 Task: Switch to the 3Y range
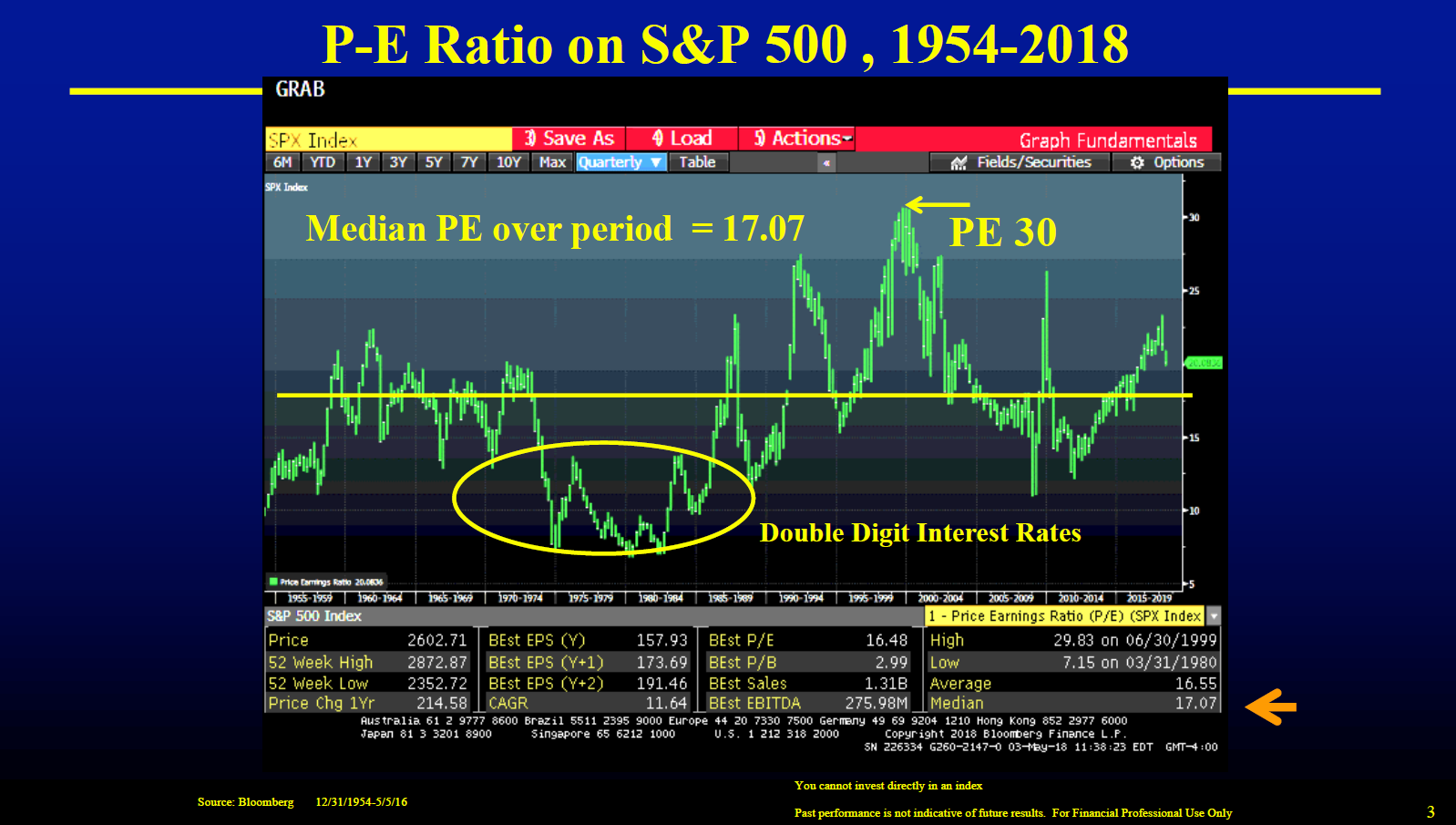(398, 162)
